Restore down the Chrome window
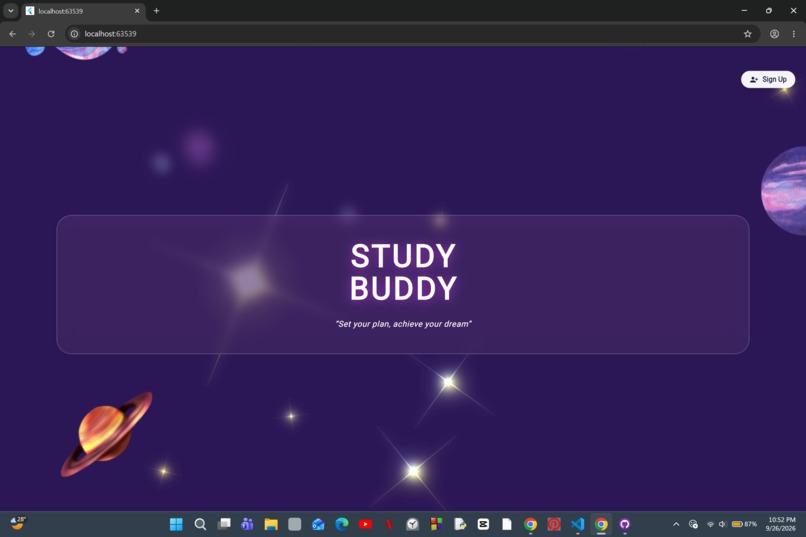This screenshot has width=806, height=537. tap(769, 10)
